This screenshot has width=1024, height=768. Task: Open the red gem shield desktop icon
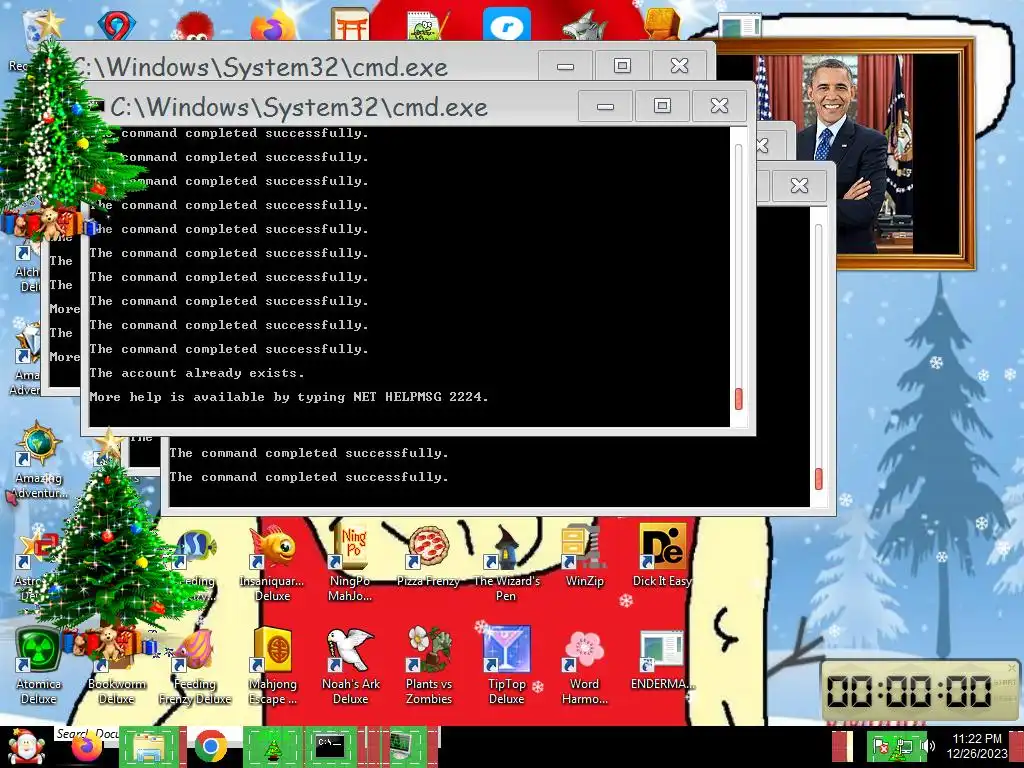pos(117,26)
